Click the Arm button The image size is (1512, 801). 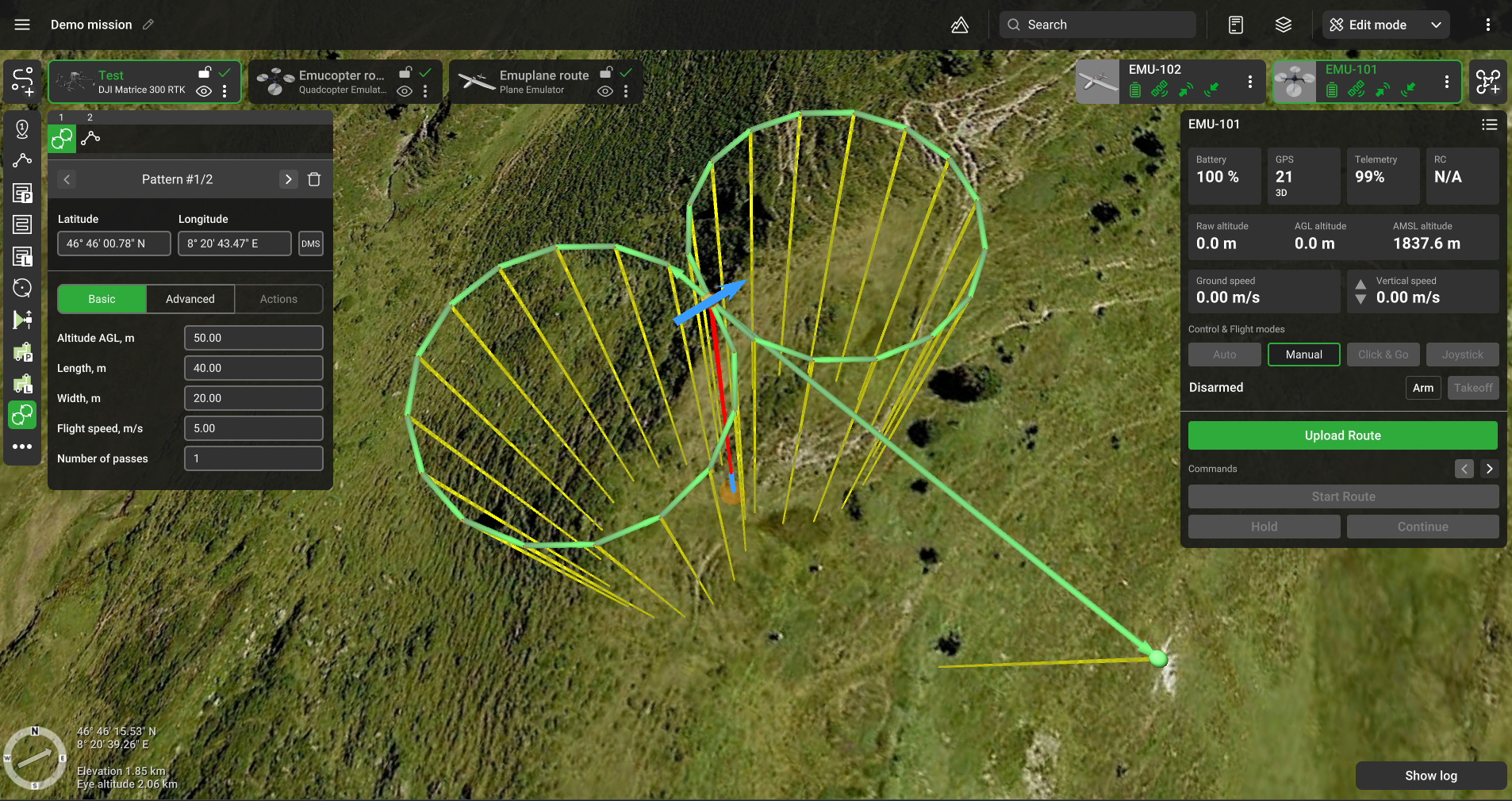[1422, 388]
